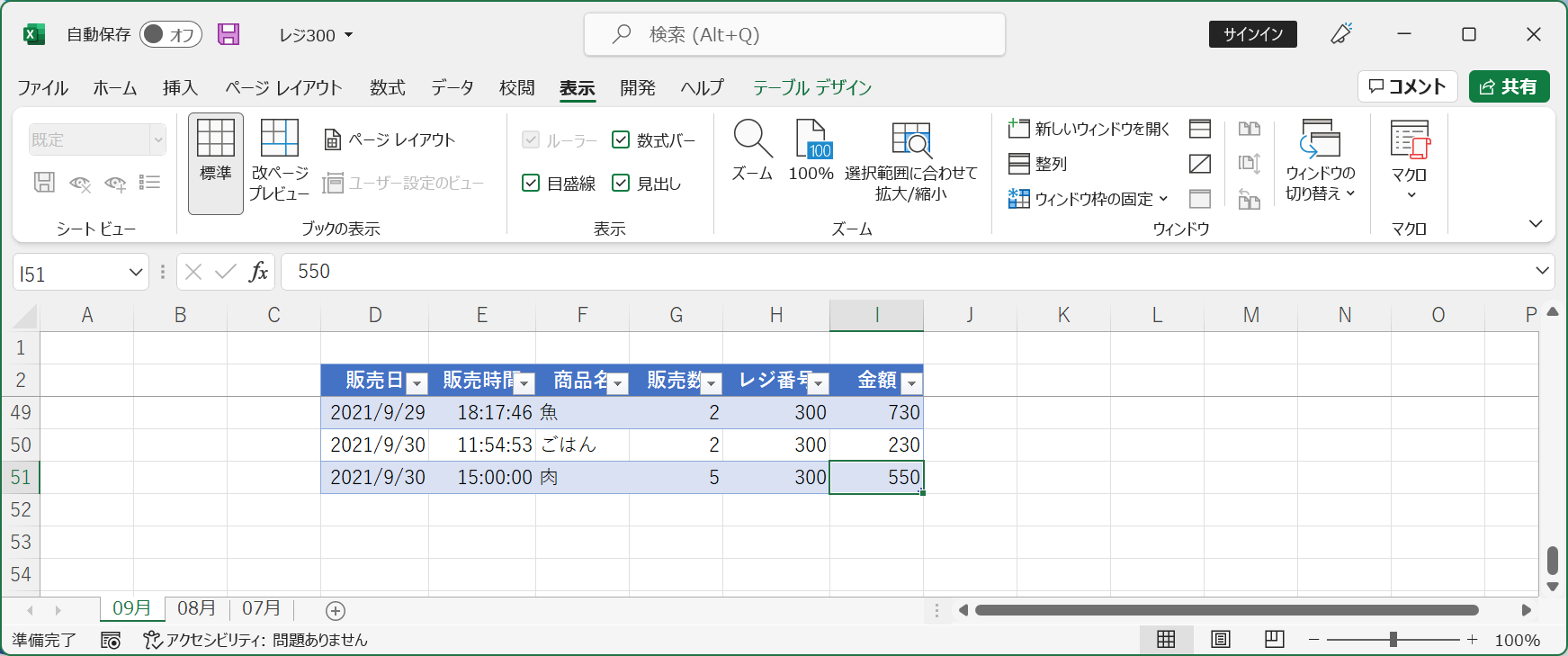Click the fx insert function icon
Viewport: 1568px width, 656px height.
258,272
